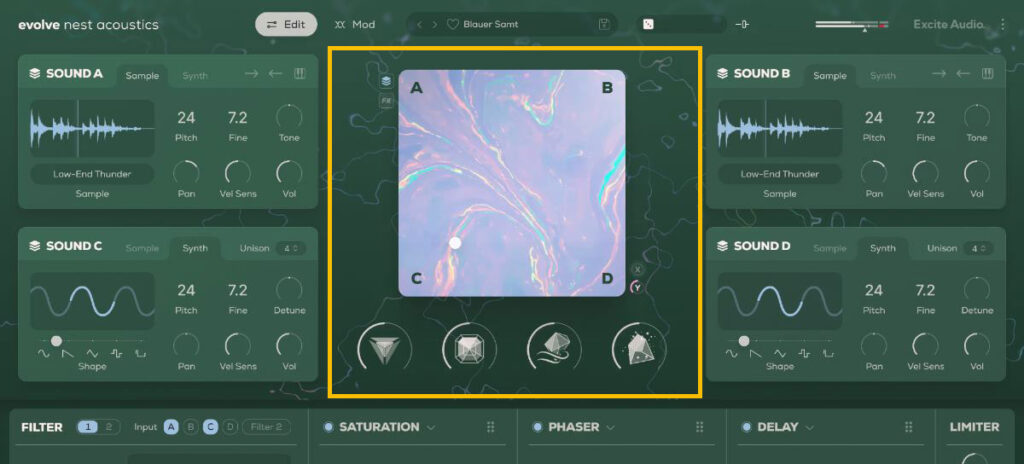Toggle filter input C
Screen dimensions: 1024x464
coord(210,427)
